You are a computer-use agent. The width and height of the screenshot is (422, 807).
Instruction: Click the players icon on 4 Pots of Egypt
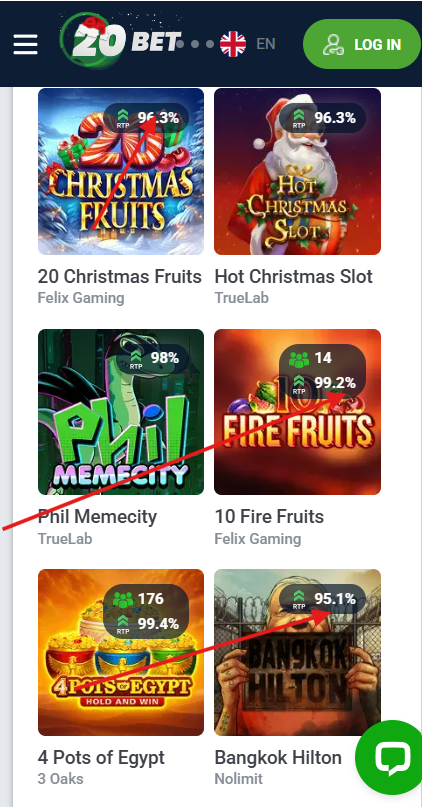123,599
